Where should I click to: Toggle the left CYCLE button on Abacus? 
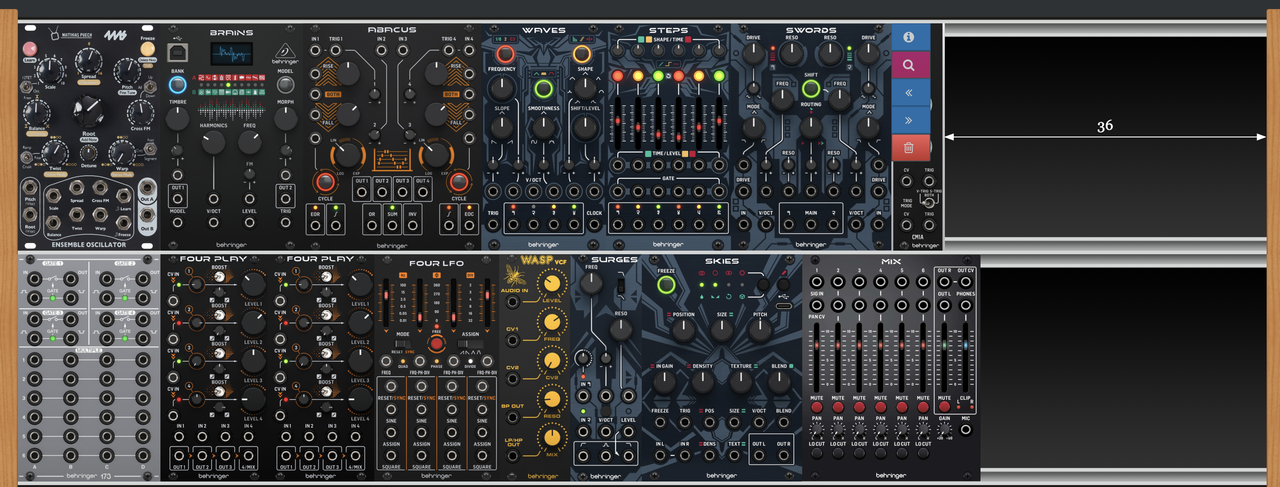[325, 182]
